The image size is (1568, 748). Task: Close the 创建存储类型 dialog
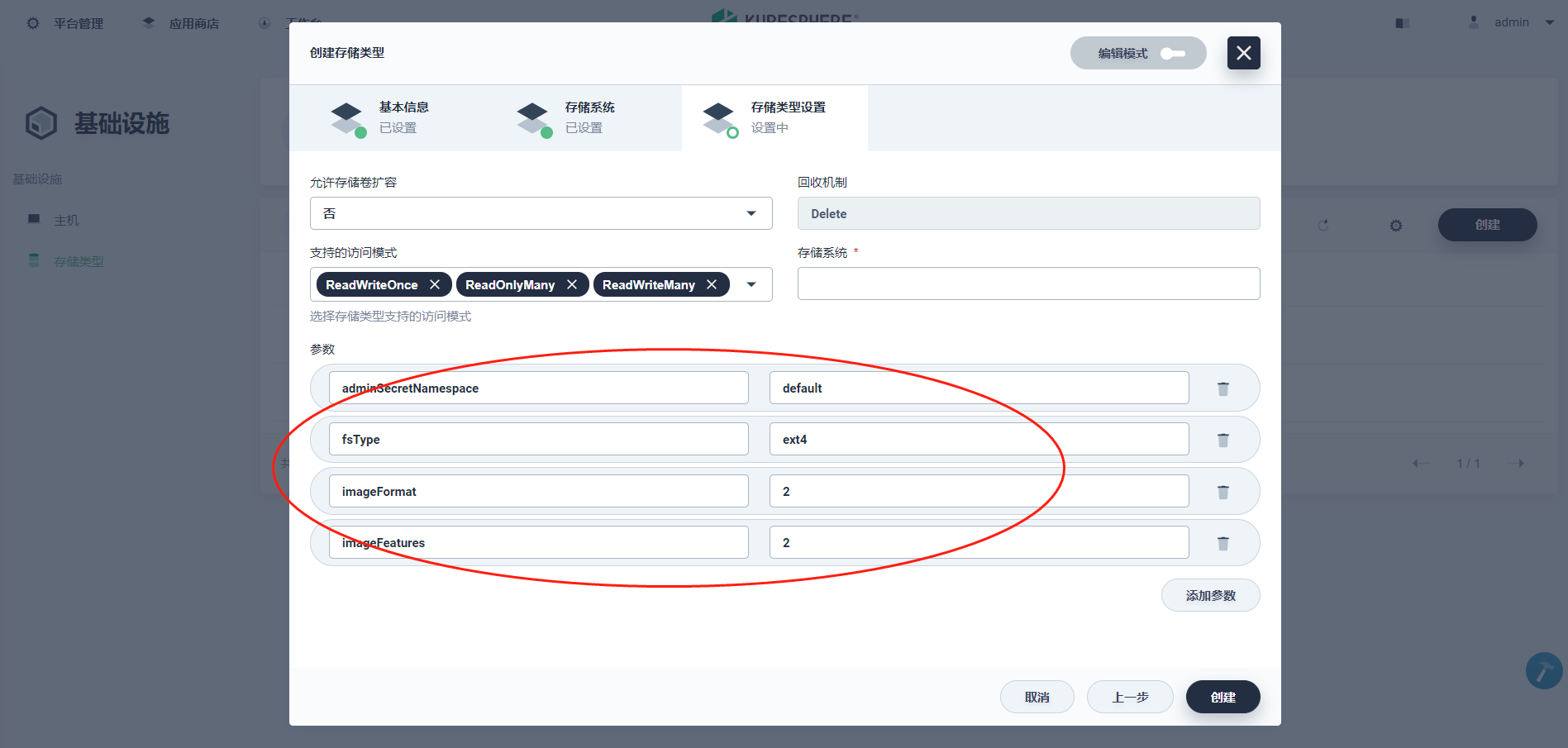[1243, 53]
